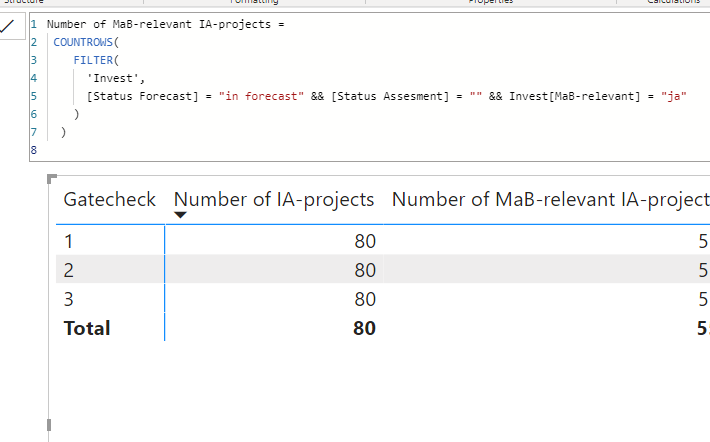The width and height of the screenshot is (710, 442).
Task: Place cursor on formula line 1 measure name
Action: coord(158,24)
